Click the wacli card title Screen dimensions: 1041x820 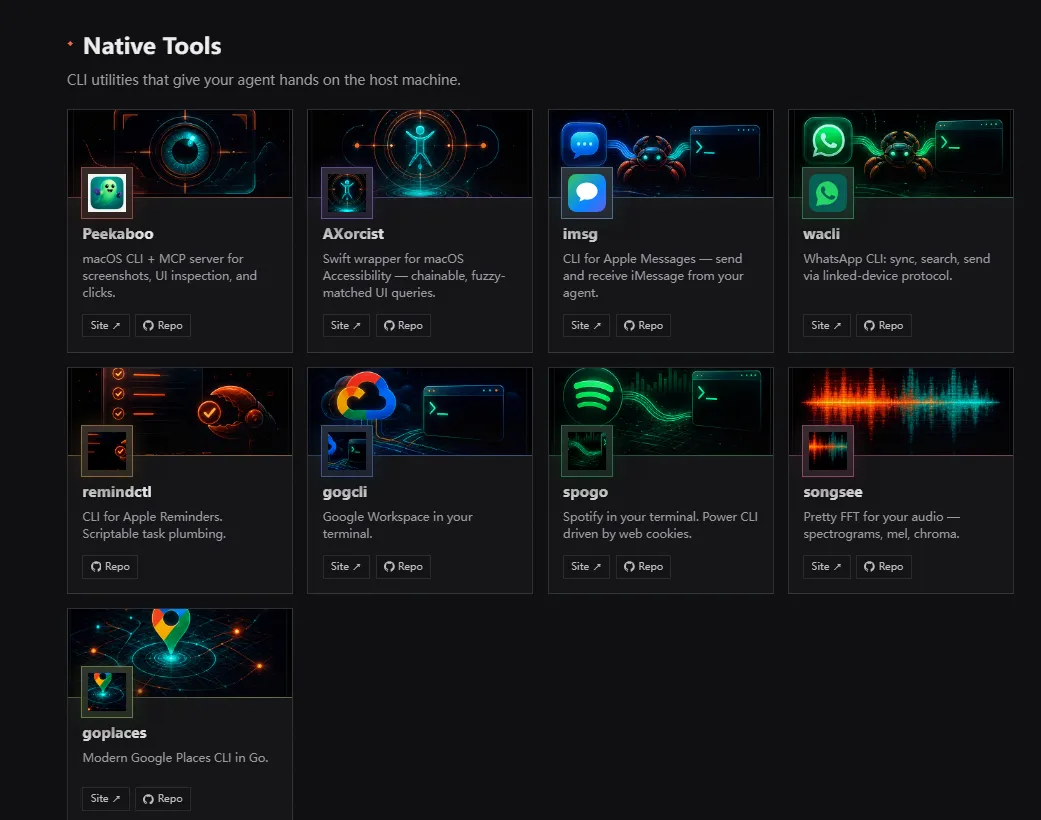[821, 234]
